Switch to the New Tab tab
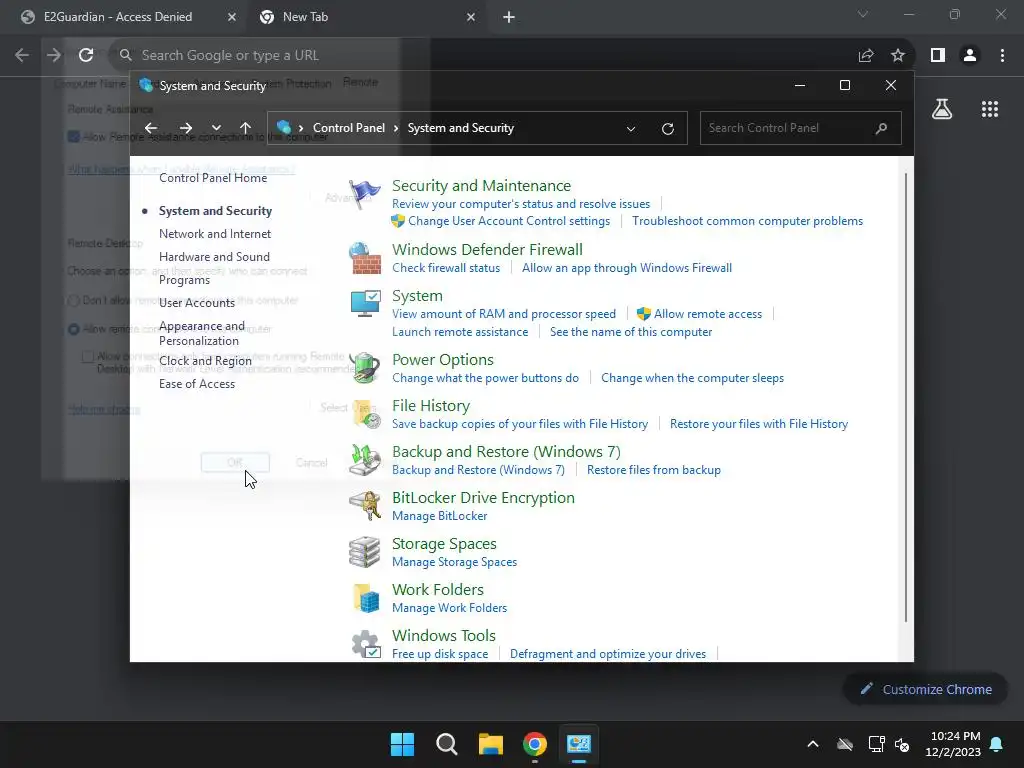Image resolution: width=1024 pixels, height=768 pixels. pos(368,17)
